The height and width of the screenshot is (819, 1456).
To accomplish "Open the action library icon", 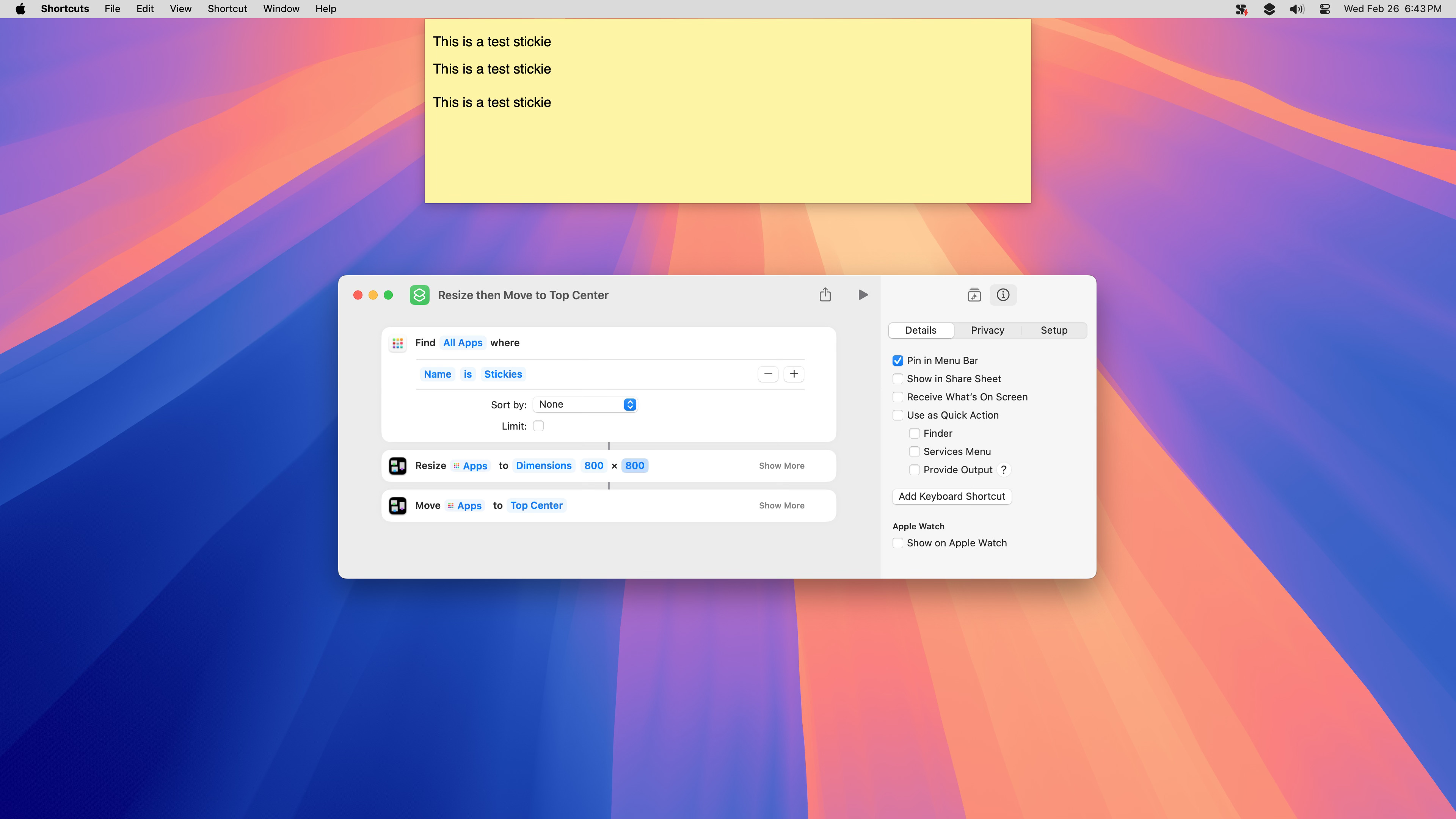I will [x=974, y=295].
